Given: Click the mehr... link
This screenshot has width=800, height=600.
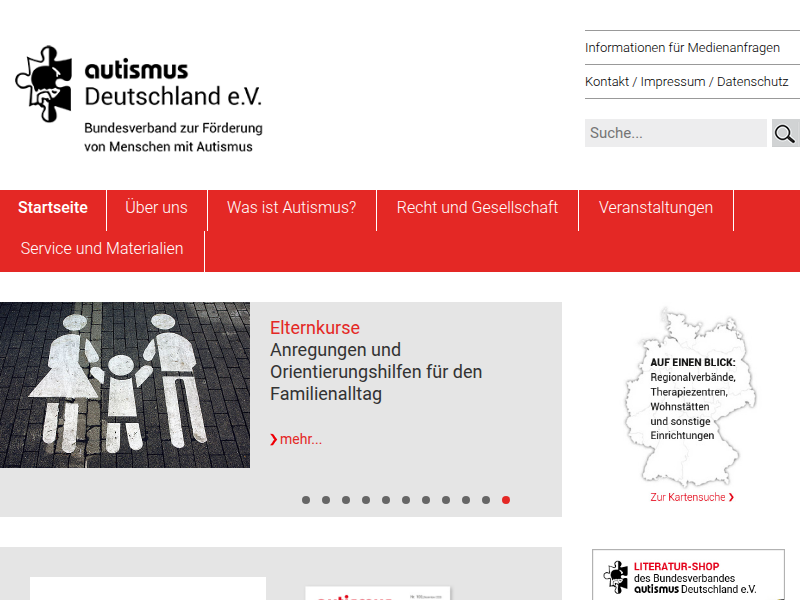Looking at the screenshot, I should pos(296,439).
